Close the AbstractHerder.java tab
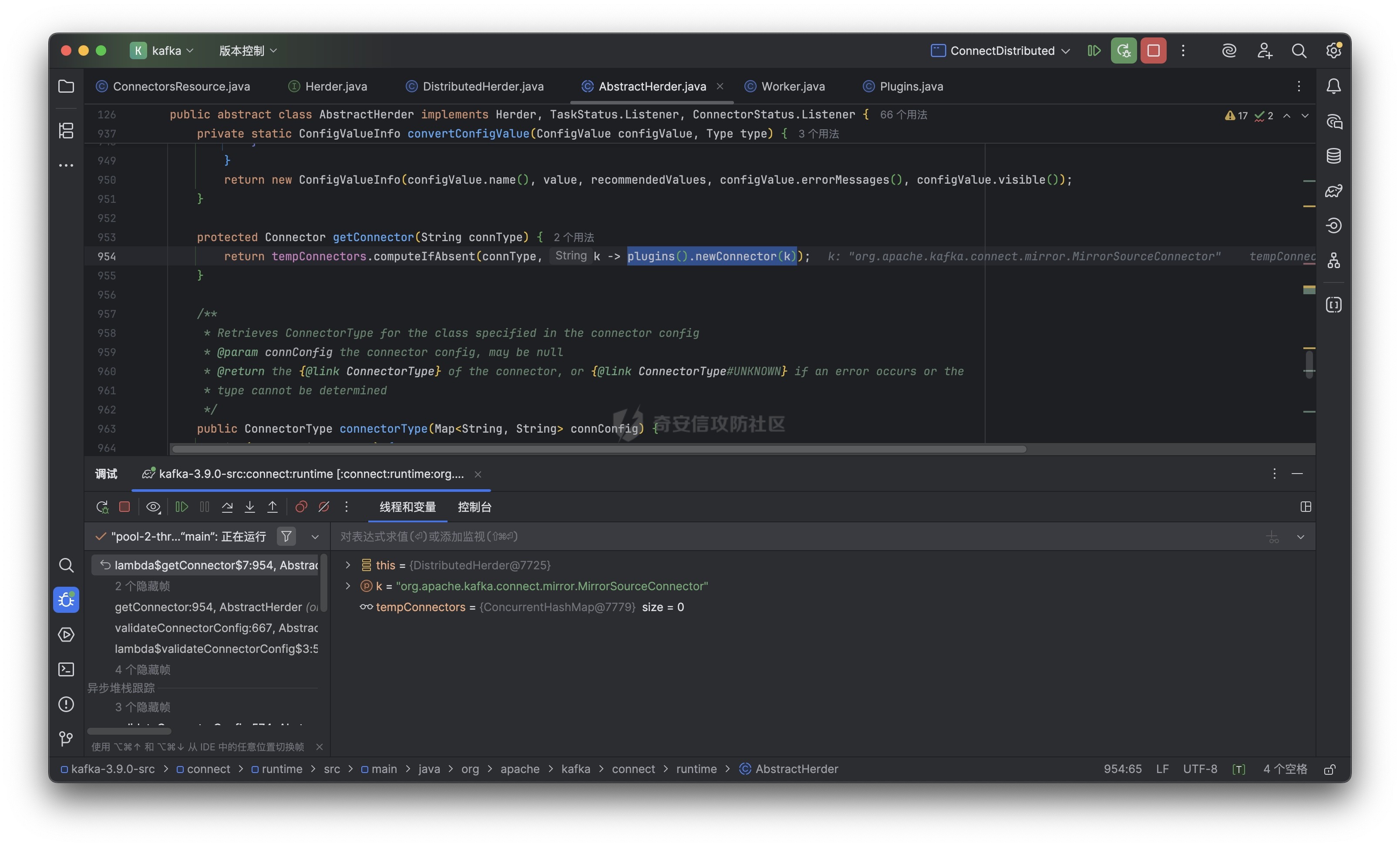Screen dimensions: 1400x847 720,86
